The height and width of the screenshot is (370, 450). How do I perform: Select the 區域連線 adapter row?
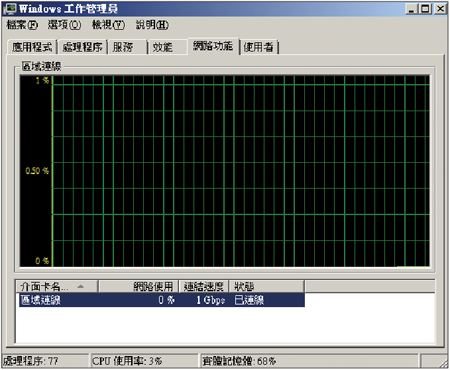pyautogui.click(x=162, y=300)
